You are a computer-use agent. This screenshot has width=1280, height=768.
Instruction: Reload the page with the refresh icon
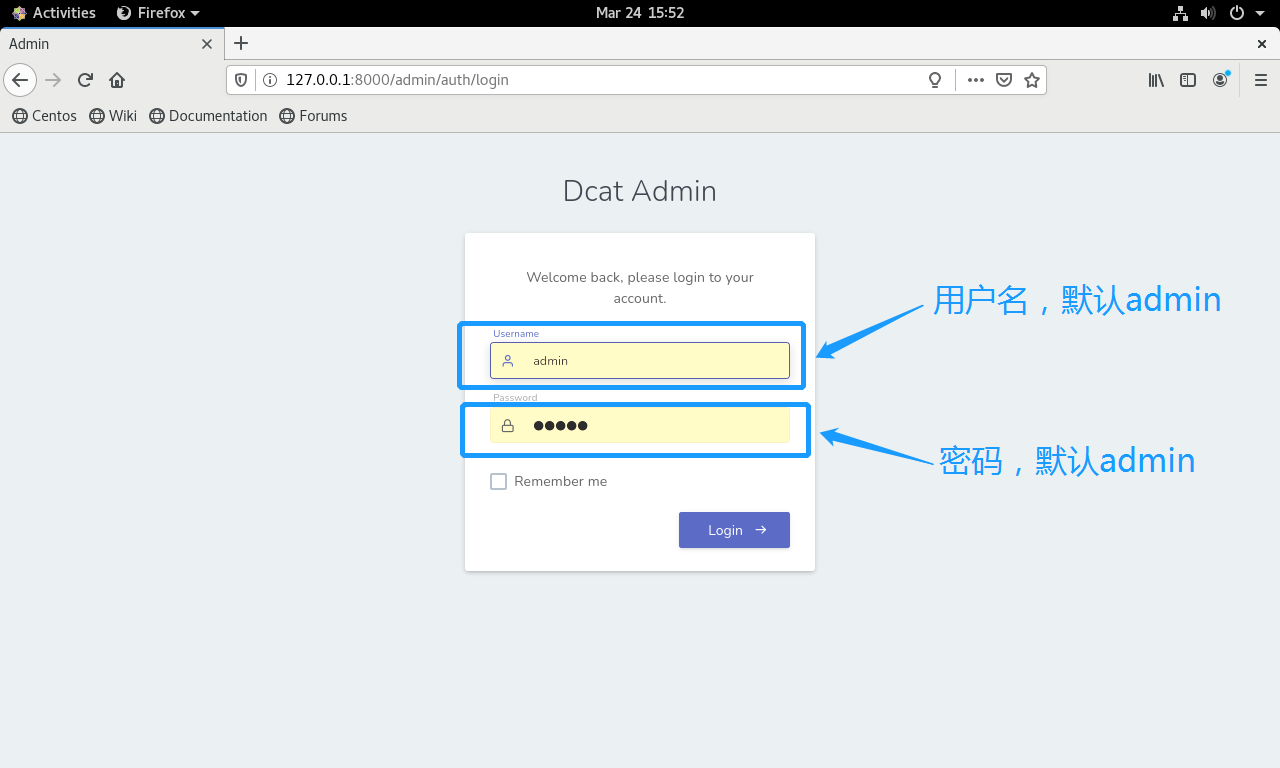84,80
